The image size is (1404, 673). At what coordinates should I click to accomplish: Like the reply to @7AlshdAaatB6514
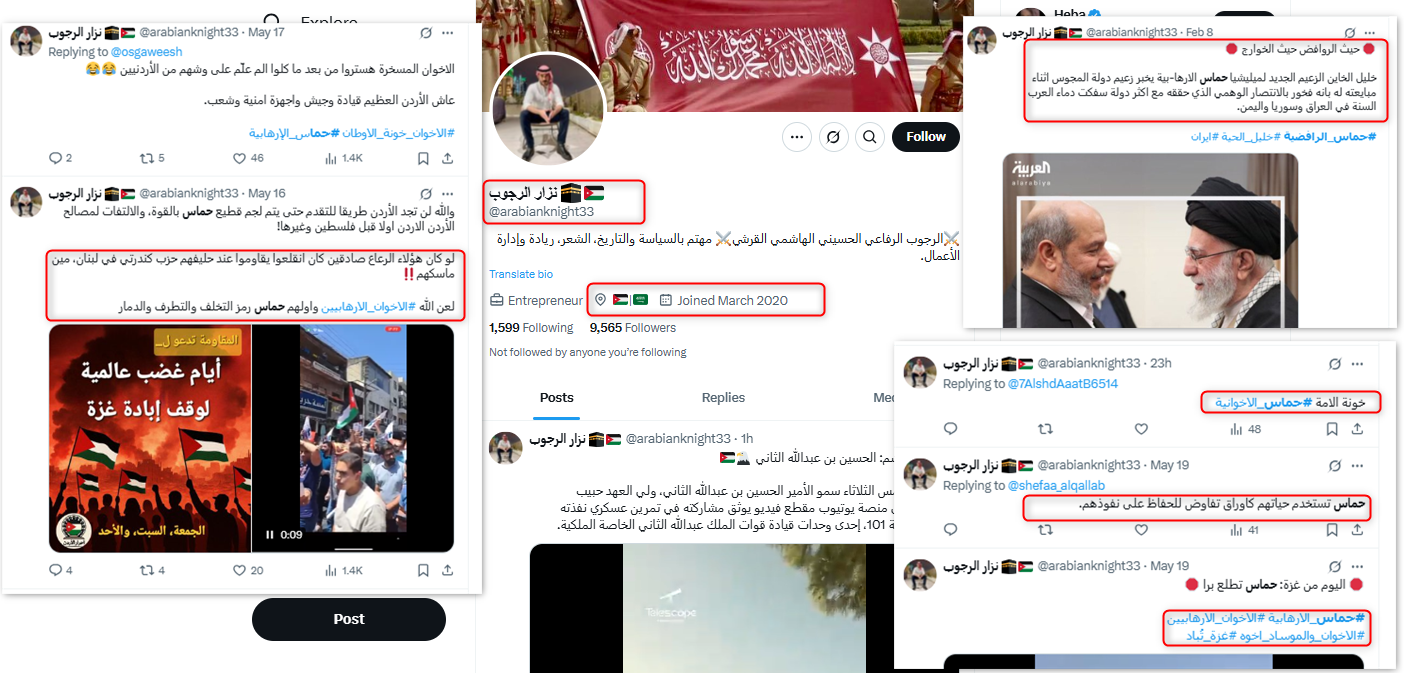[x=1141, y=429]
